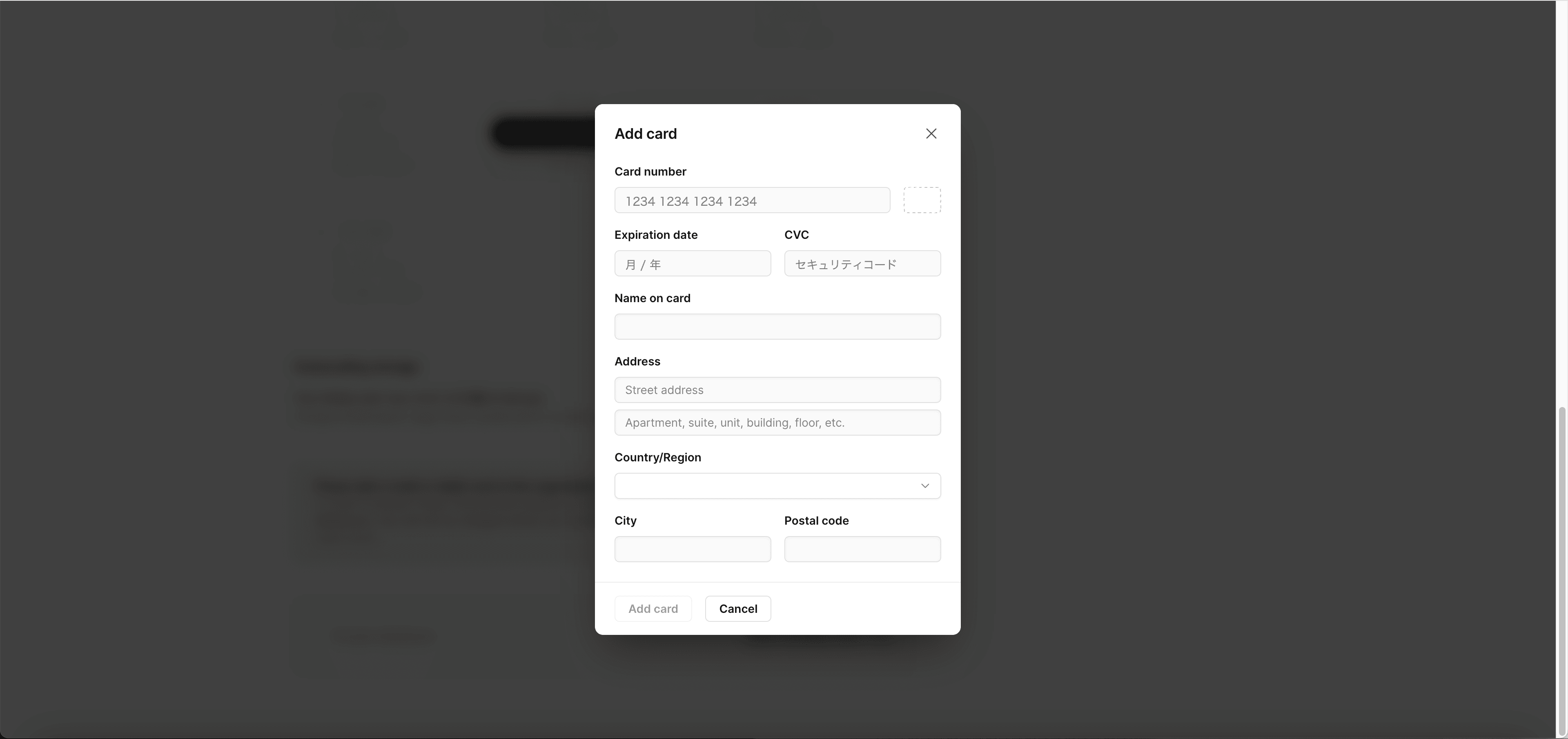
Task: Click the "Country/Region" label text
Action: (658, 458)
